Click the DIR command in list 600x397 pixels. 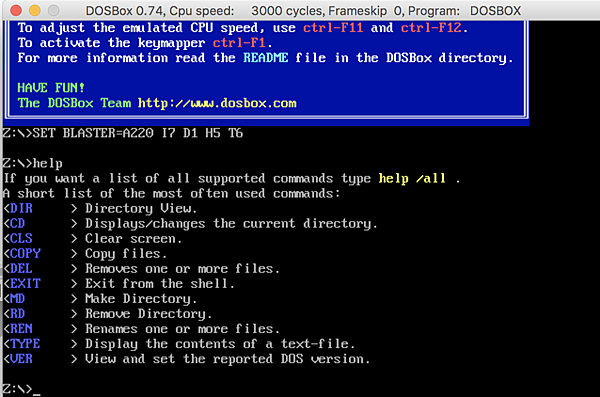[x=21, y=208]
